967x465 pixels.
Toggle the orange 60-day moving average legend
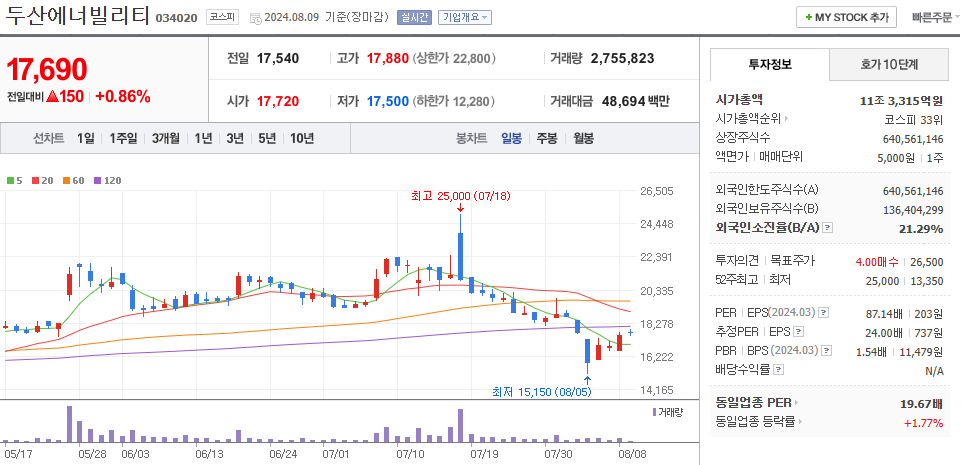point(73,181)
